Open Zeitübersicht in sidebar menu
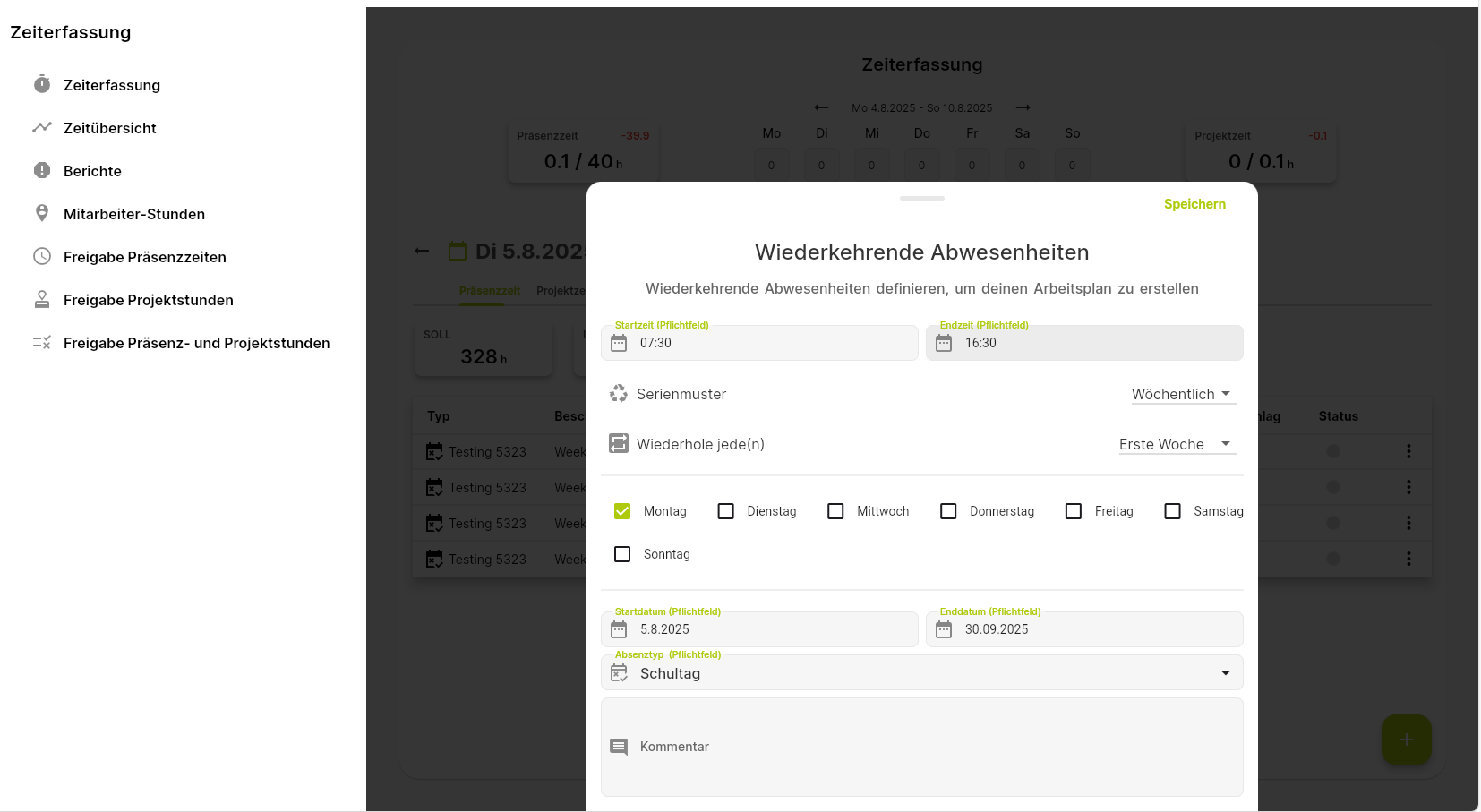 point(110,128)
